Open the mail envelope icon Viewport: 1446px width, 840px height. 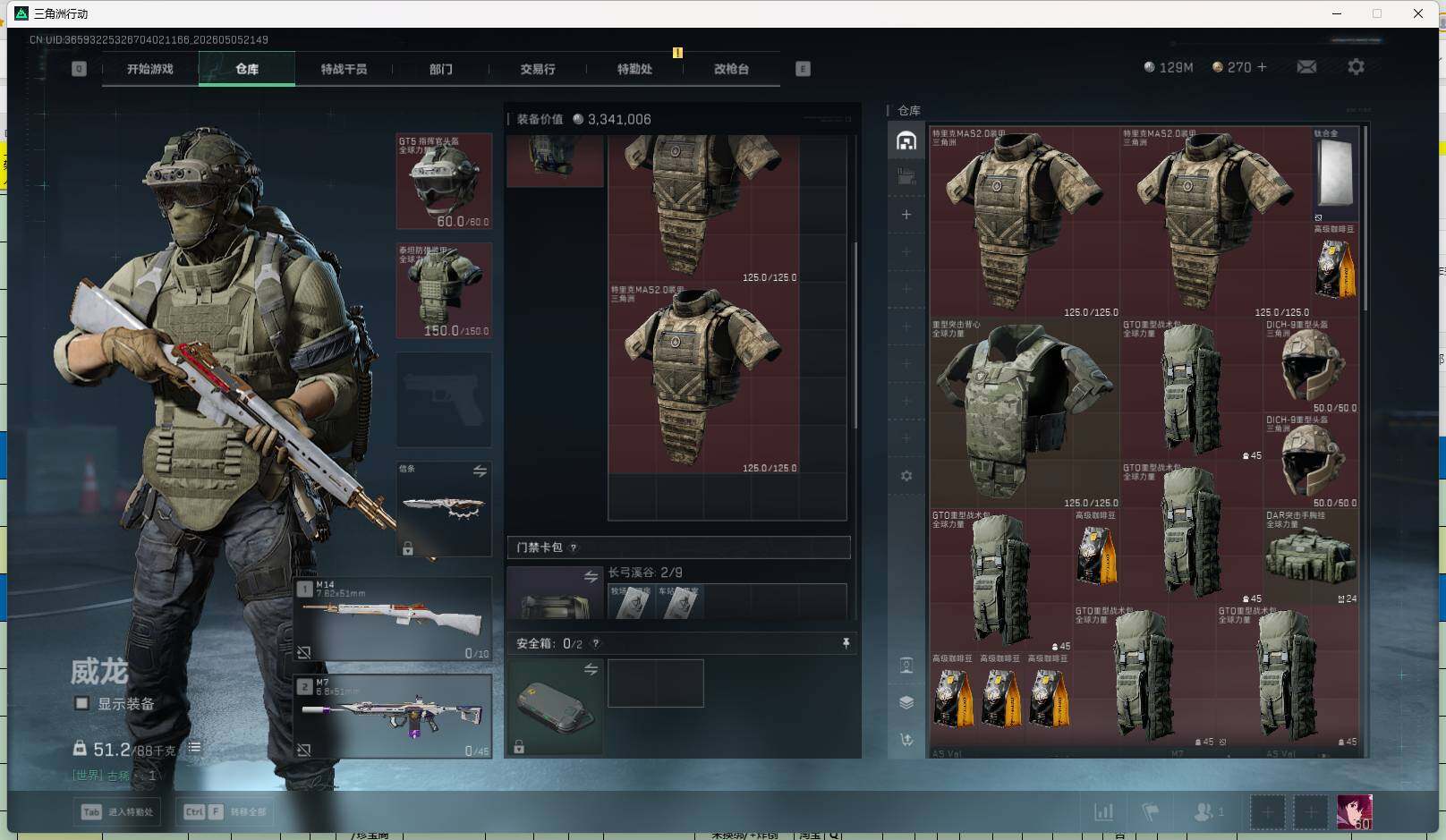click(1306, 67)
